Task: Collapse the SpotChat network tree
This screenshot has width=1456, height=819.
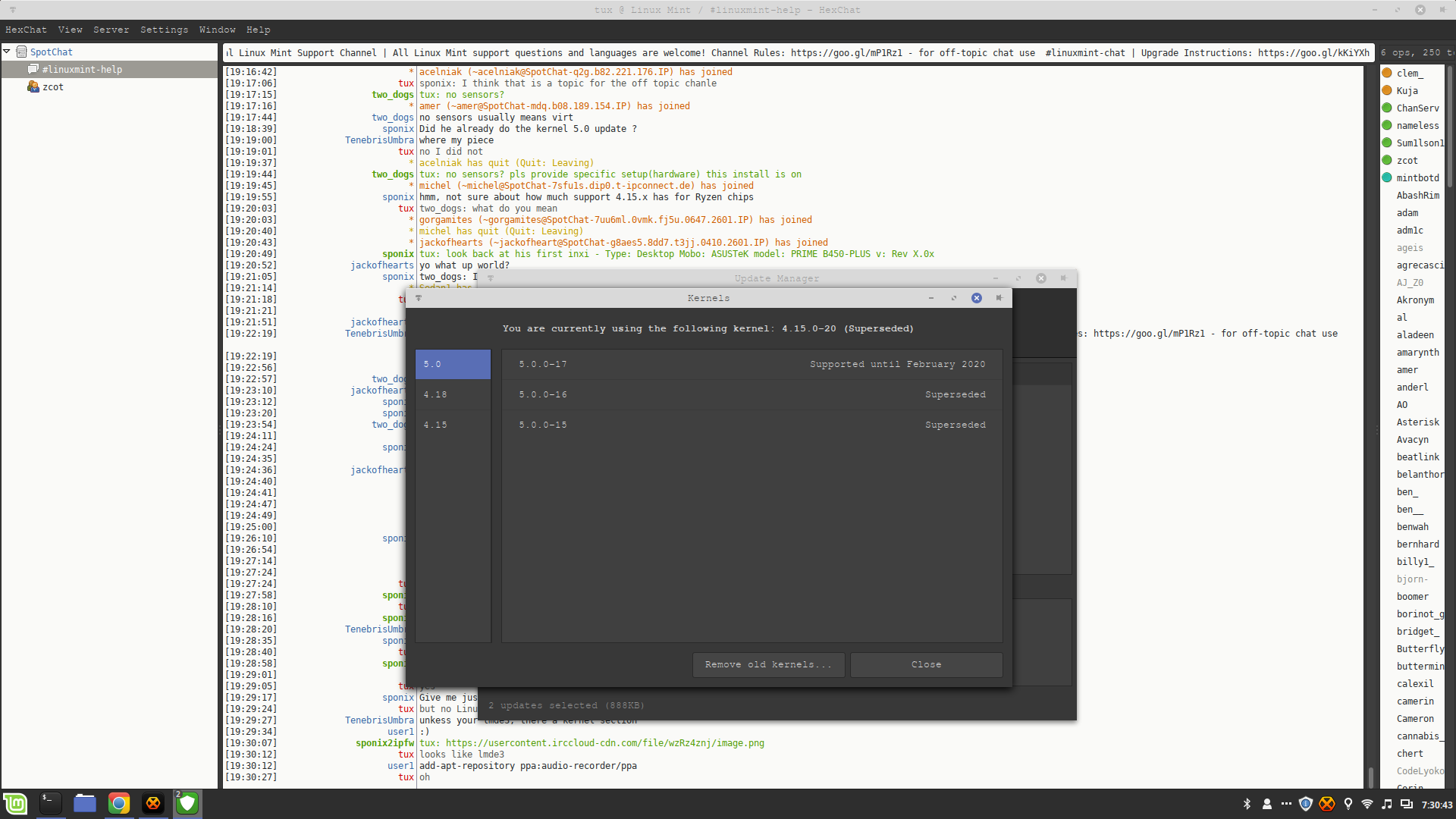Action: click(7, 52)
